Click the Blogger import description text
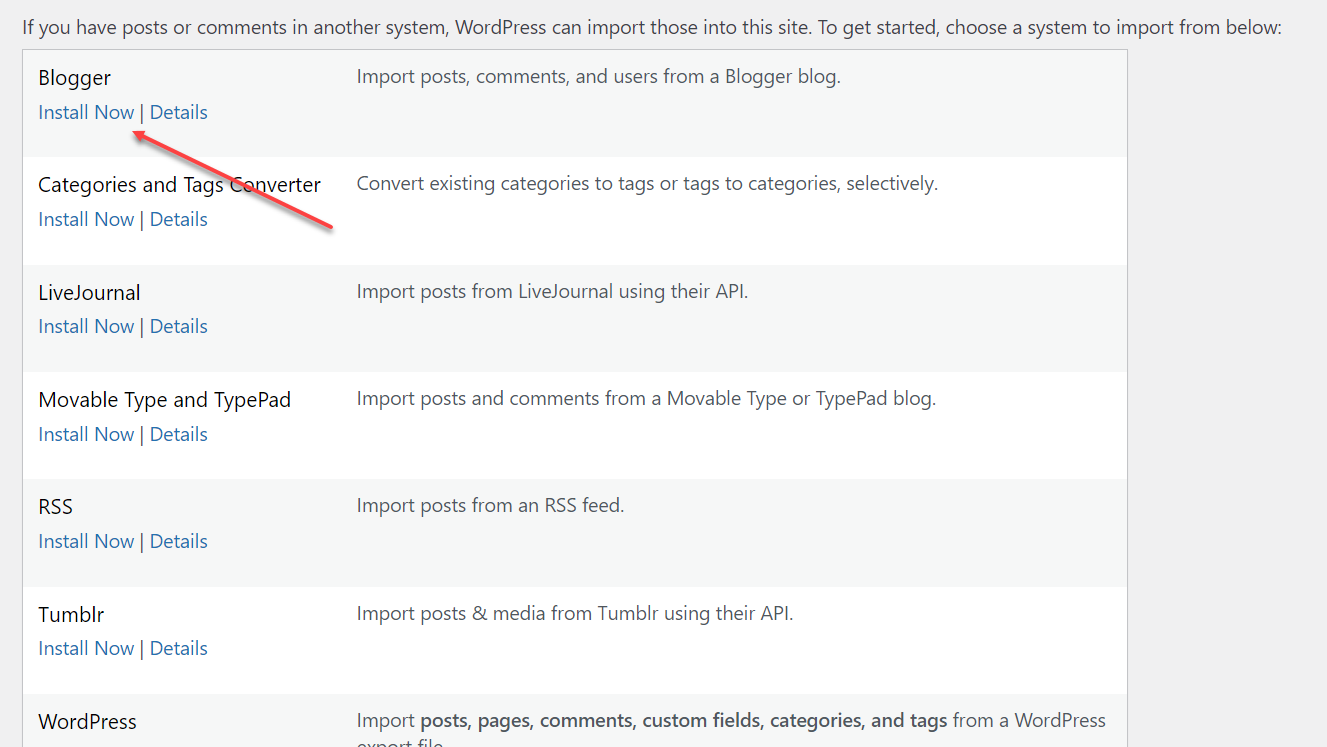The height and width of the screenshot is (747, 1327). [598, 76]
